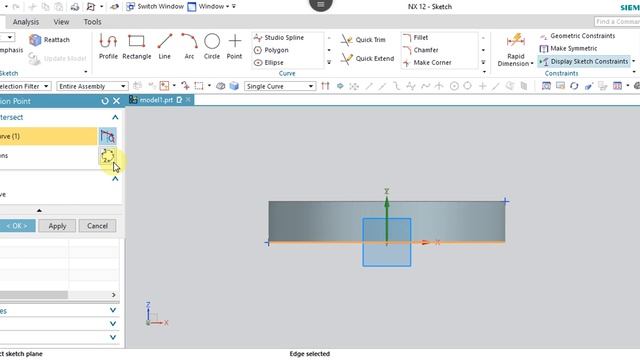Click the Find a Command search field

(617, 22)
